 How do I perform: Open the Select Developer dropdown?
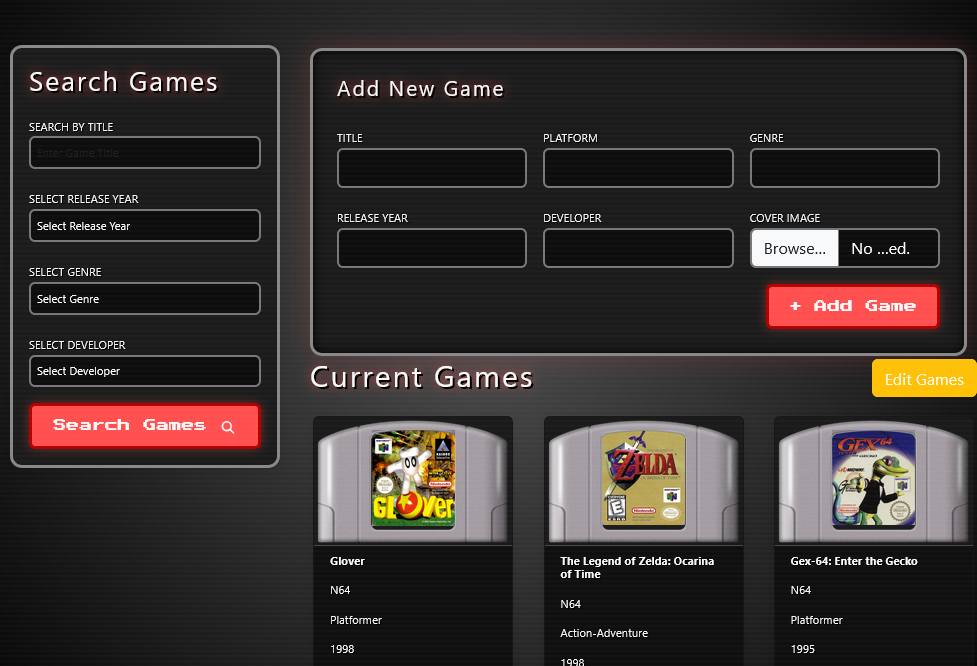tap(145, 371)
